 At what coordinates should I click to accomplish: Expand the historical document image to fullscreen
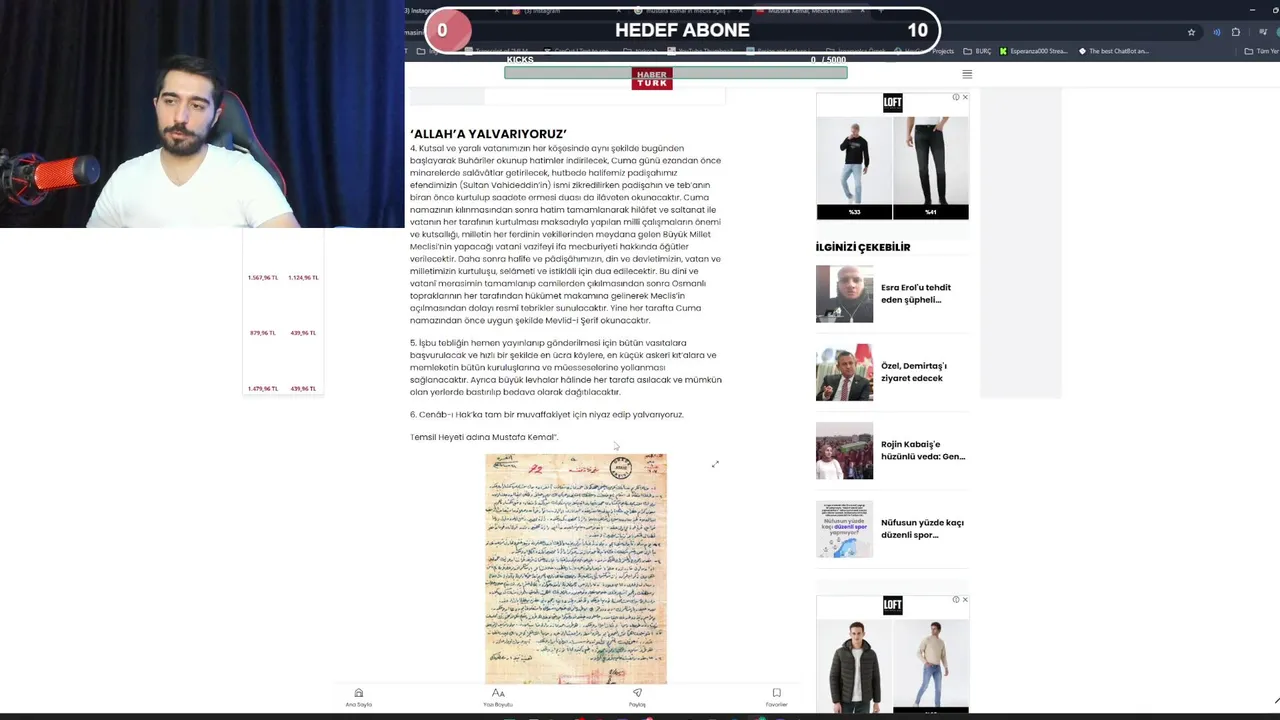coord(715,464)
